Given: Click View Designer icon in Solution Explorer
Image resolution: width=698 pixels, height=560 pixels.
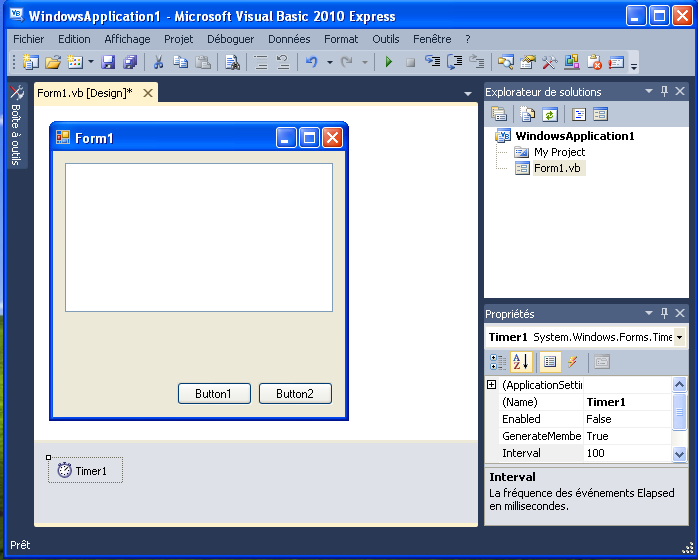Looking at the screenshot, I should [x=601, y=114].
